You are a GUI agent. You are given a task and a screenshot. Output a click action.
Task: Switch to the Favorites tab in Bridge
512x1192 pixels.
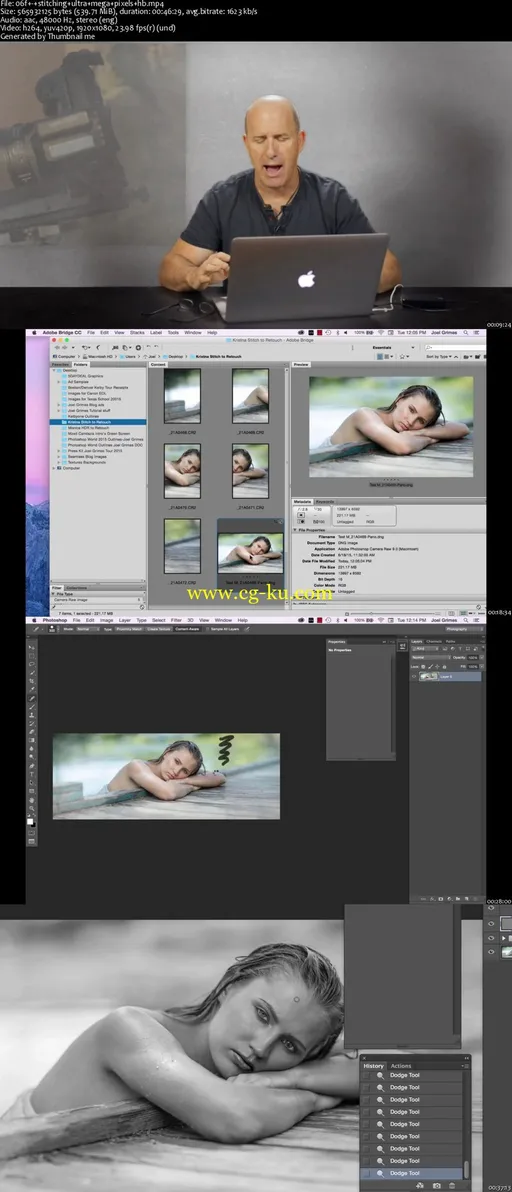(60, 364)
